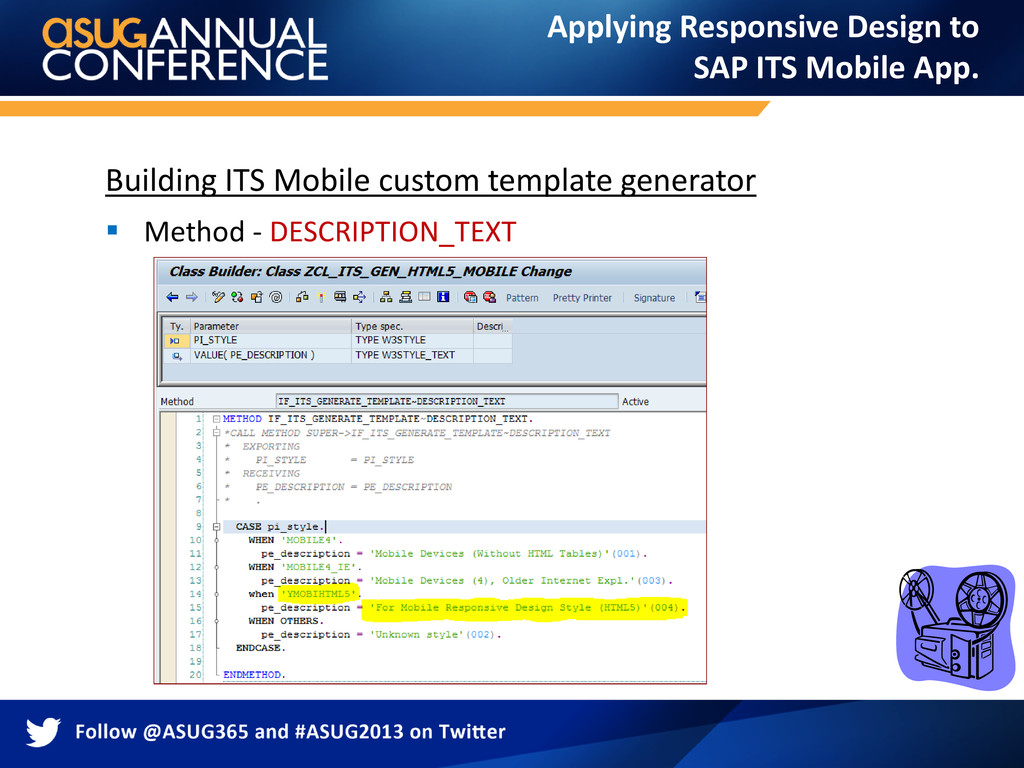The width and height of the screenshot is (1024, 768).
Task: Collapse the METHOD block on line 1
Action: (216, 419)
